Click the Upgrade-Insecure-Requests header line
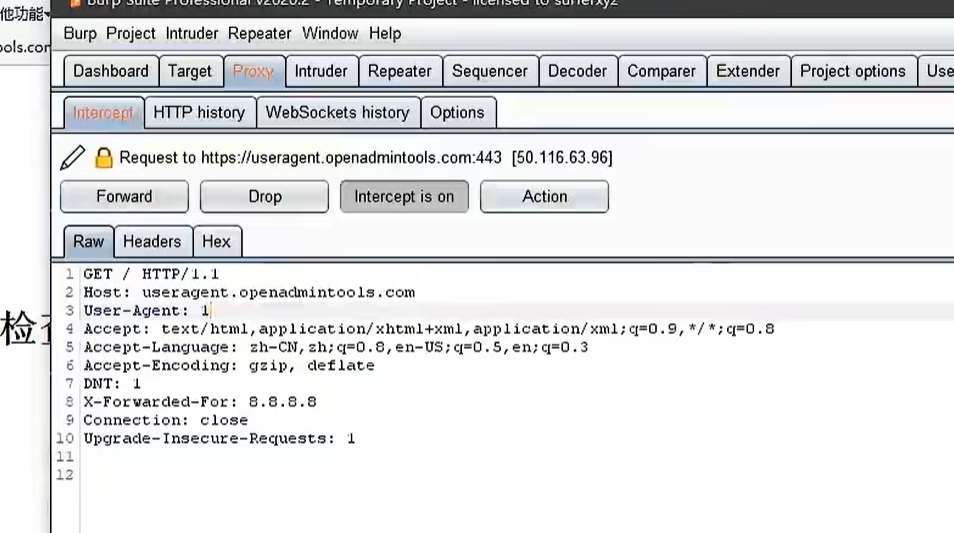 click(219, 439)
